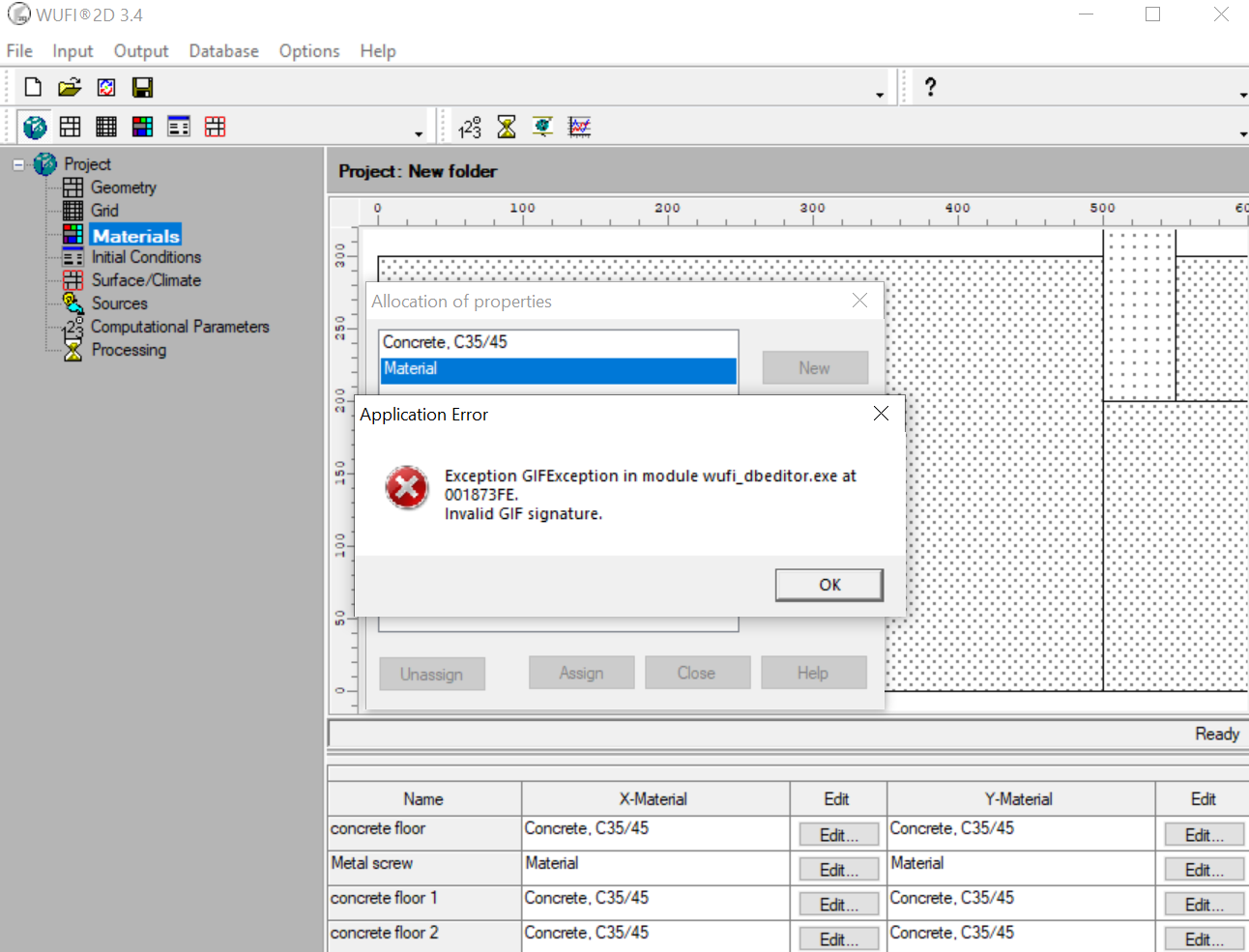Select Initial Conditions in the project tree

pyautogui.click(x=146, y=257)
